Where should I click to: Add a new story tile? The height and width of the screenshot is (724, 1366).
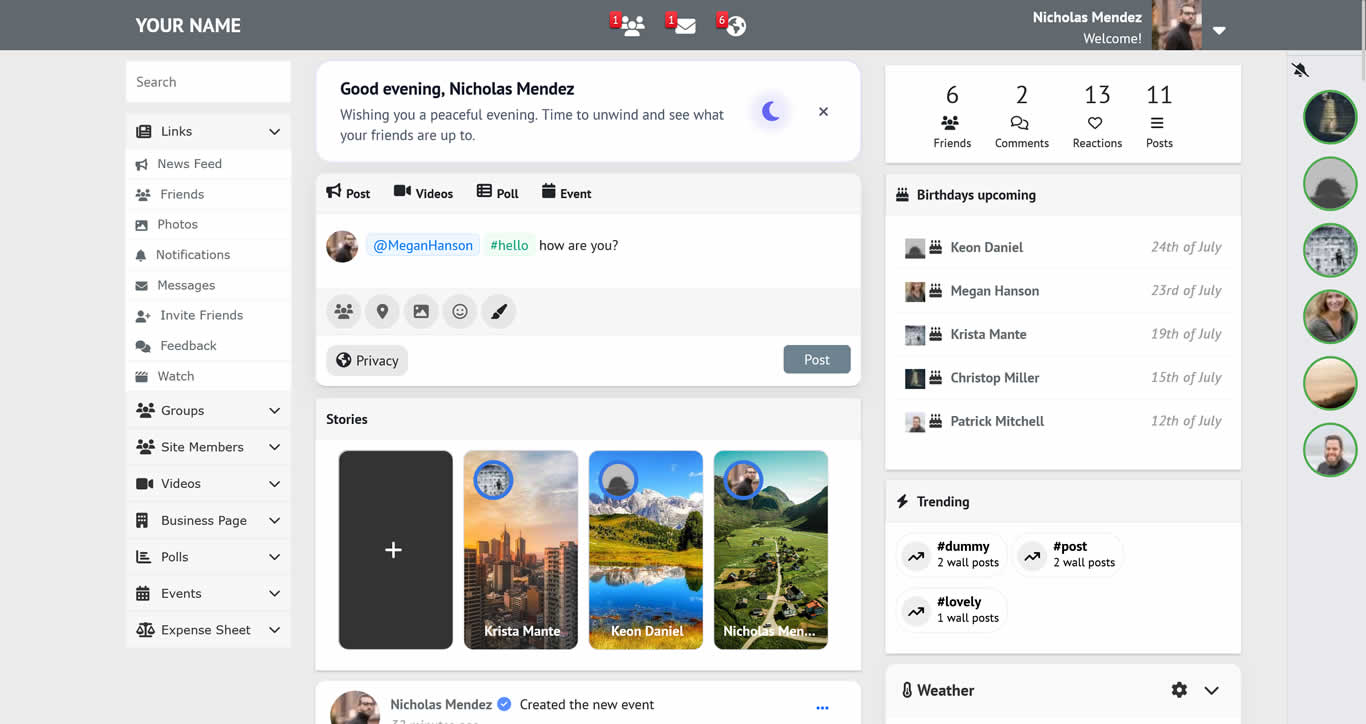tap(395, 550)
